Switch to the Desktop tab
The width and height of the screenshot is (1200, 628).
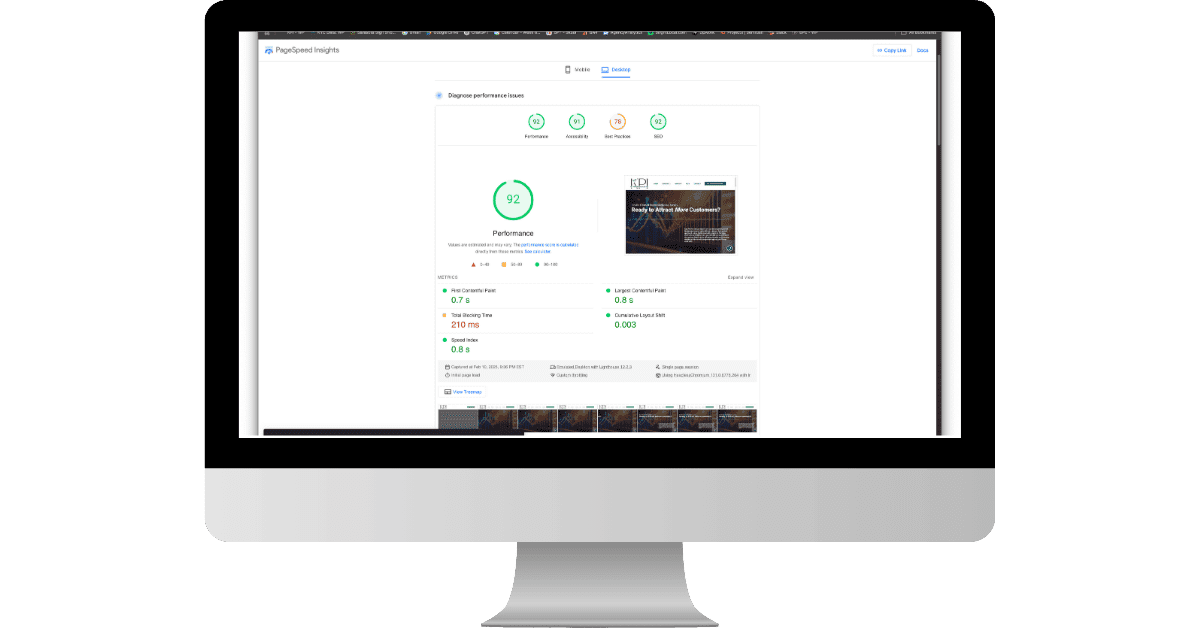point(614,69)
